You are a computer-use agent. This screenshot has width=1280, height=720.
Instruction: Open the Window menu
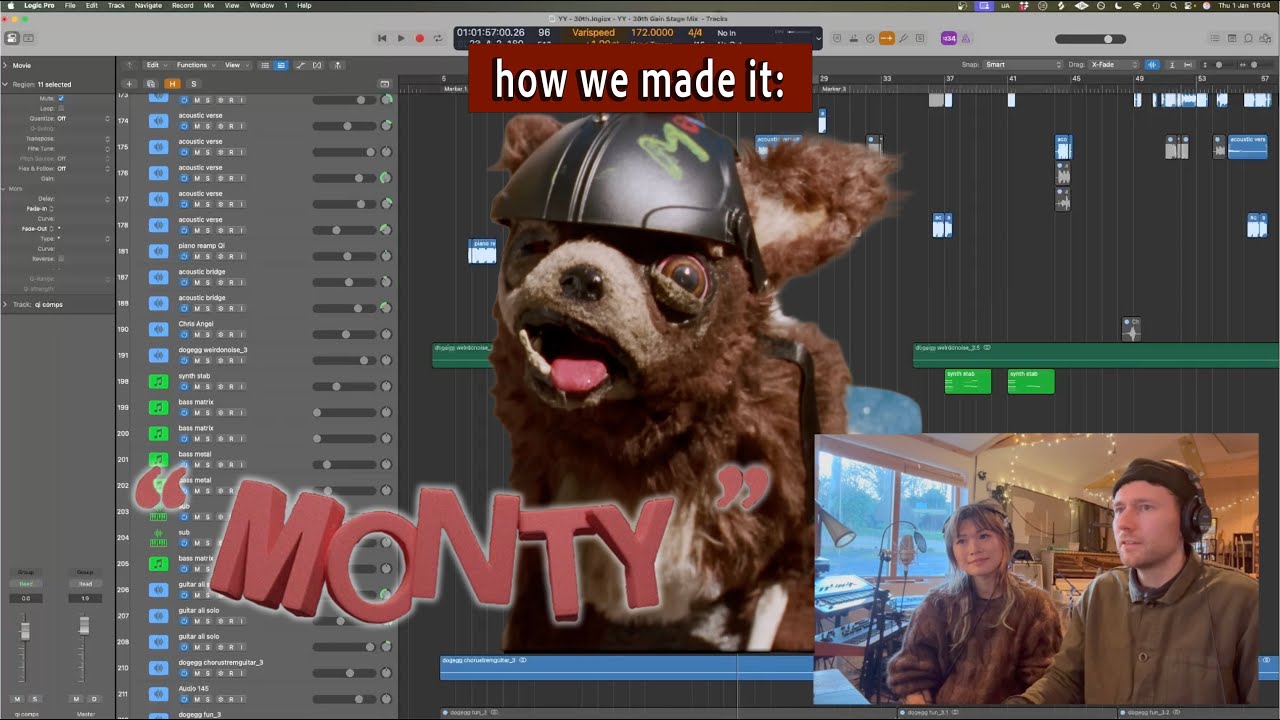pos(261,5)
